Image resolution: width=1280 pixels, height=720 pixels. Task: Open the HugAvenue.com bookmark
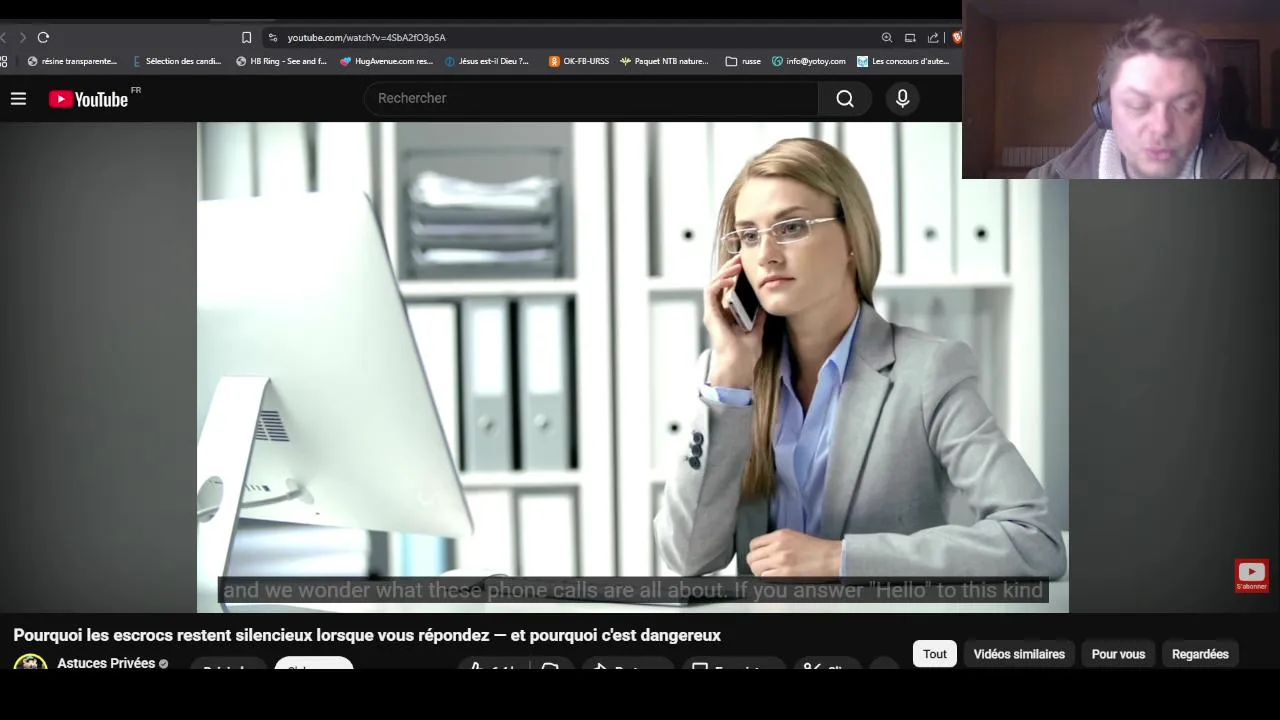tap(386, 61)
